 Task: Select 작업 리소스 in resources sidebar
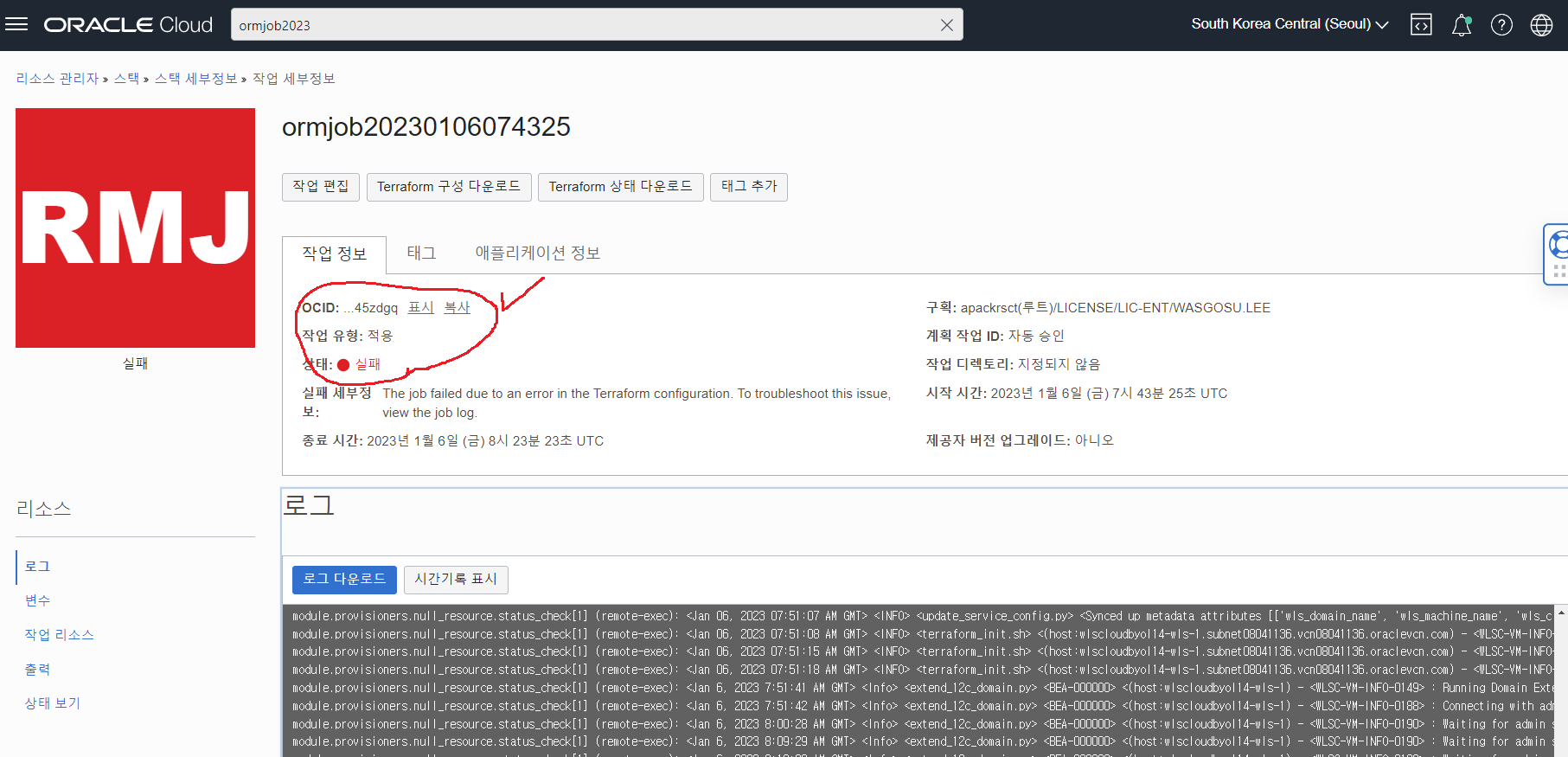59,635
